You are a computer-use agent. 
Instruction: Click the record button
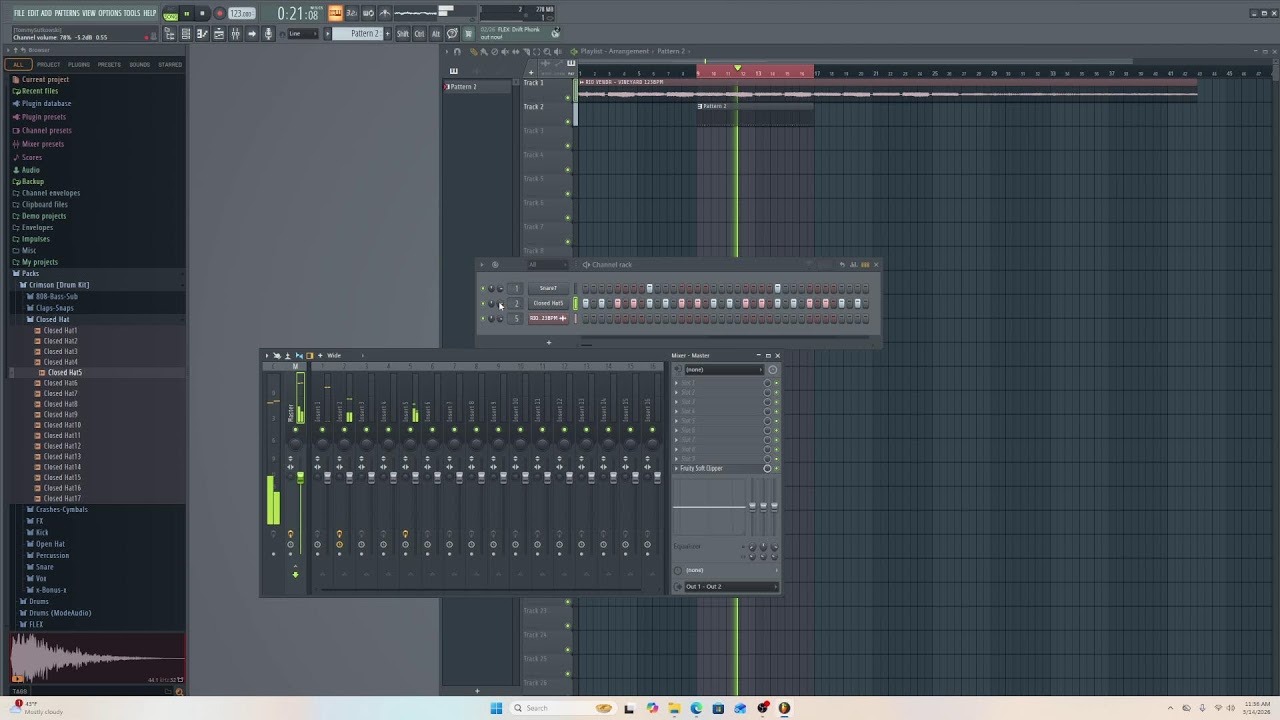[x=219, y=14]
